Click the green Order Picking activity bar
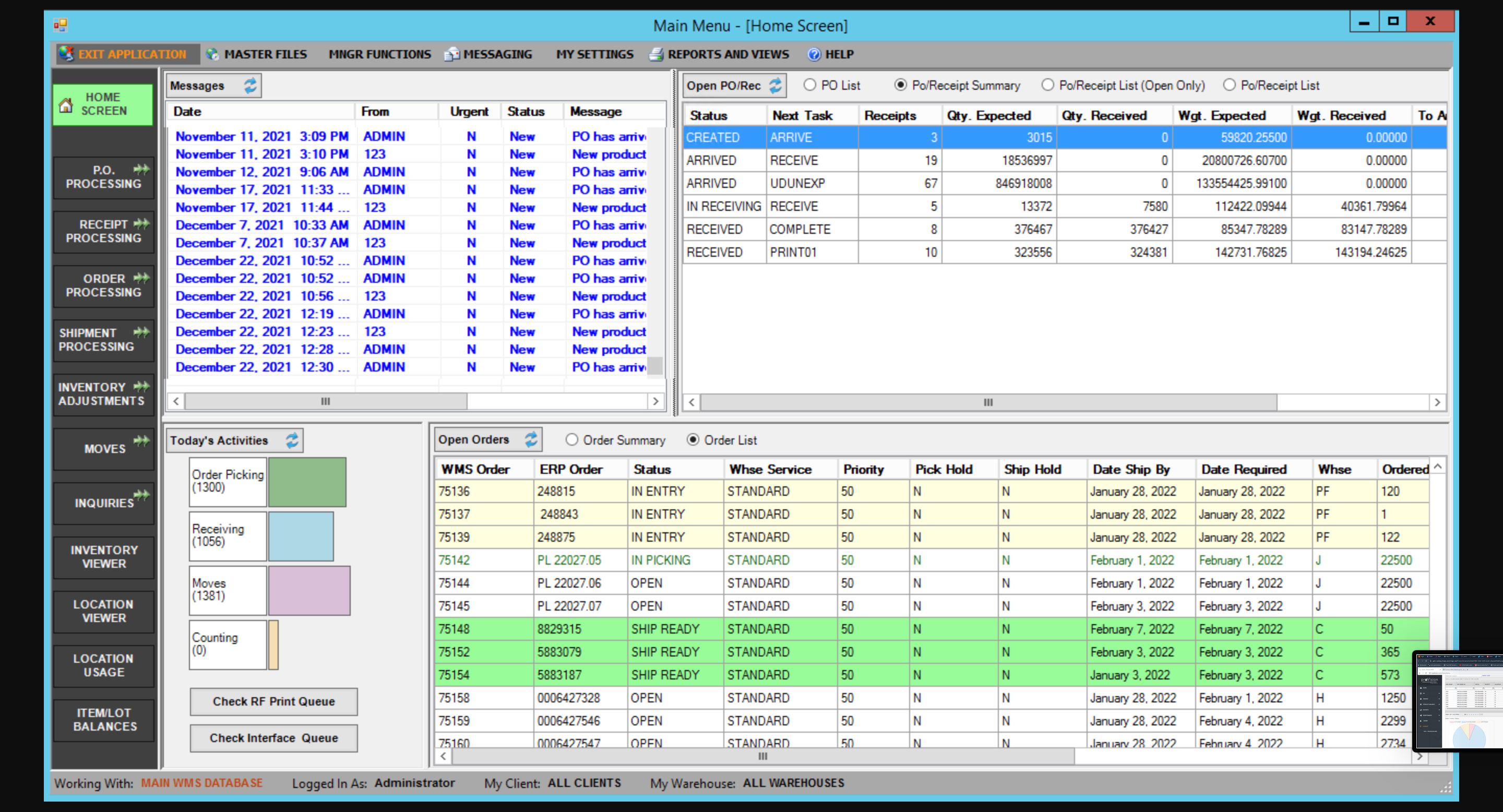This screenshot has width=1503, height=812. coord(307,482)
